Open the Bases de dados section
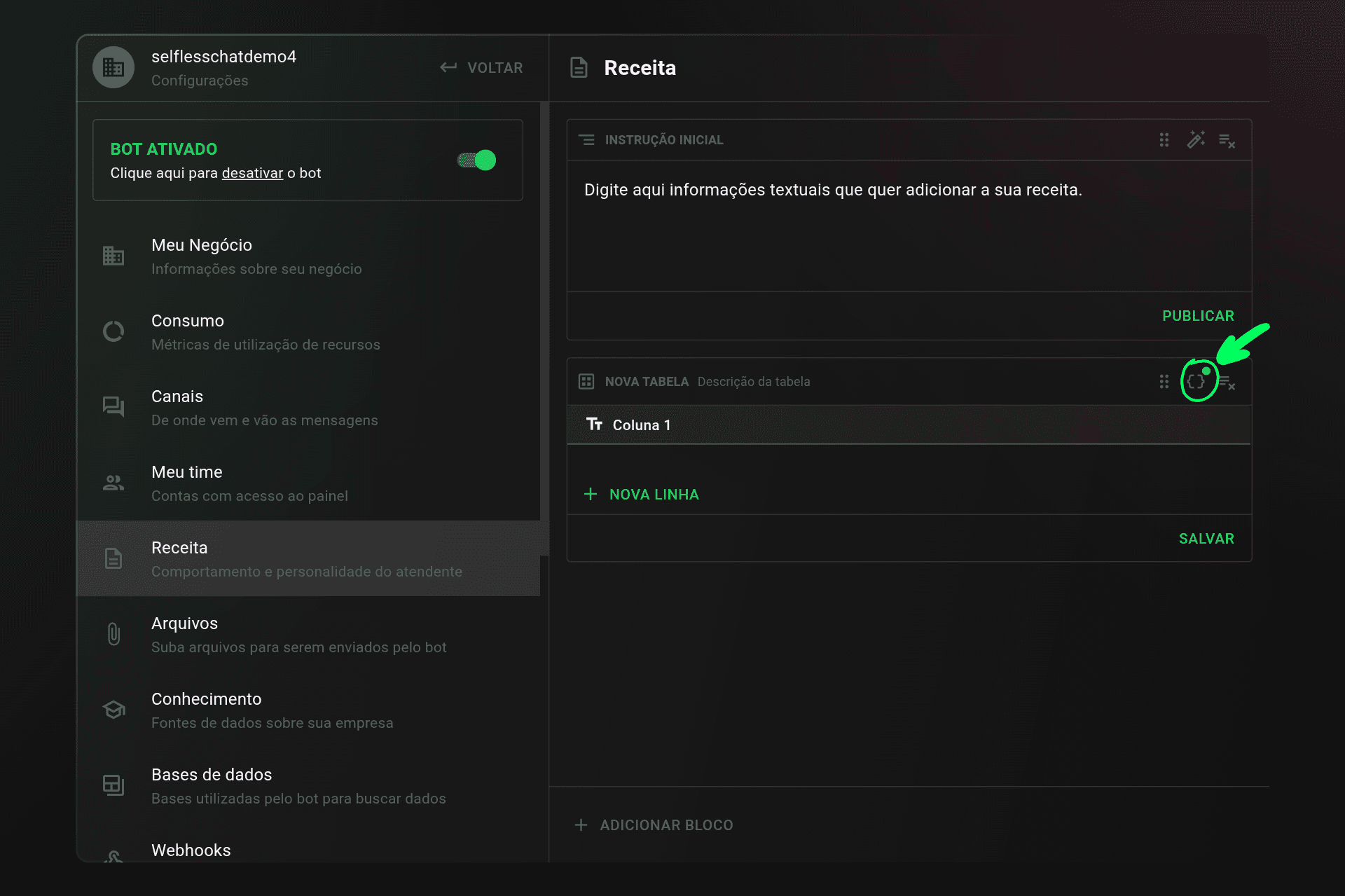The width and height of the screenshot is (1345, 896). pyautogui.click(x=308, y=786)
